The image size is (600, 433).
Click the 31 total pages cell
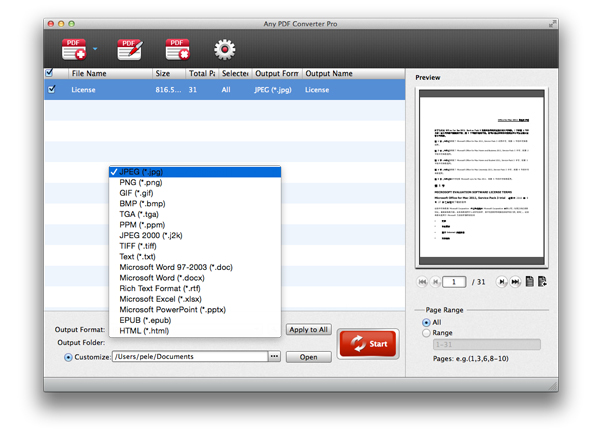click(x=192, y=90)
